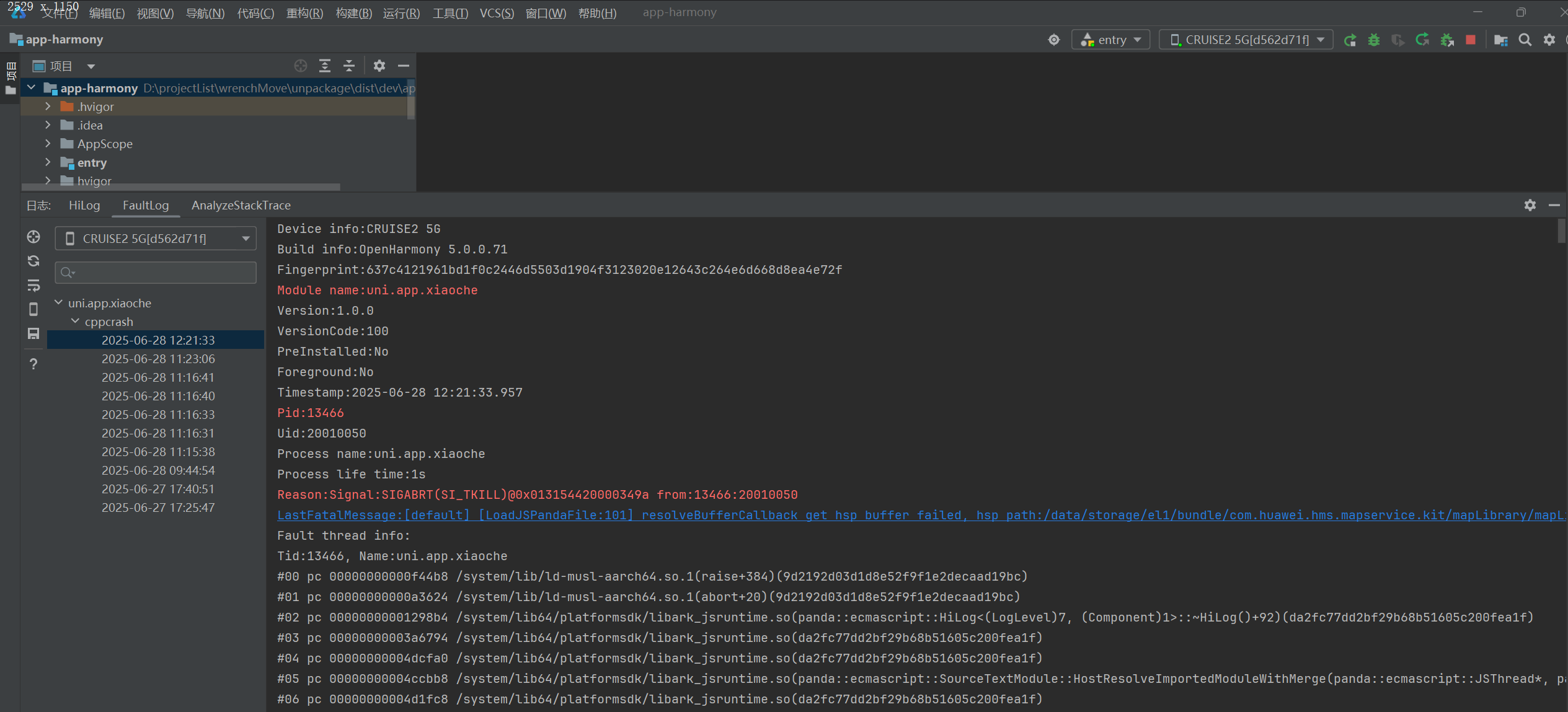The height and width of the screenshot is (712, 1568).
Task: Select crash log 2025-06-28 09:44:54
Action: [158, 470]
